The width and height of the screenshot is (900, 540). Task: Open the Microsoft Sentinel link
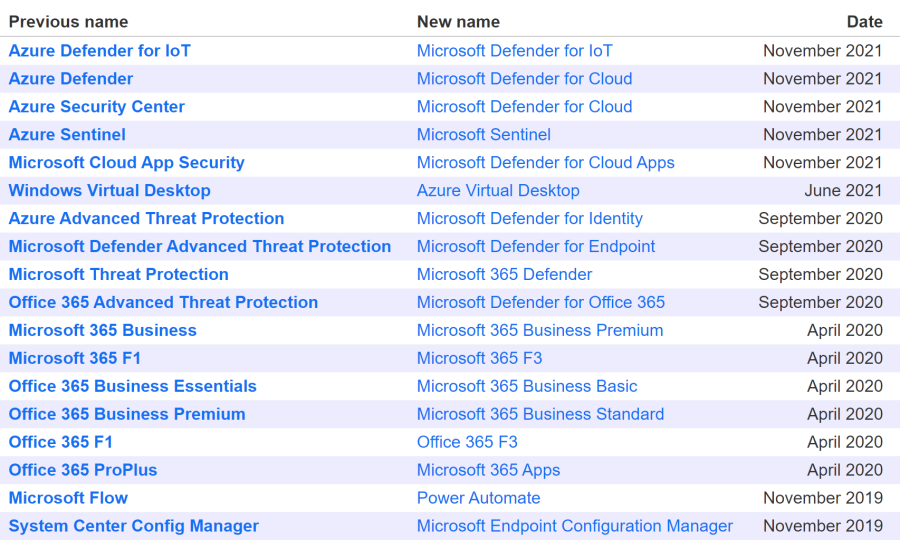[484, 135]
